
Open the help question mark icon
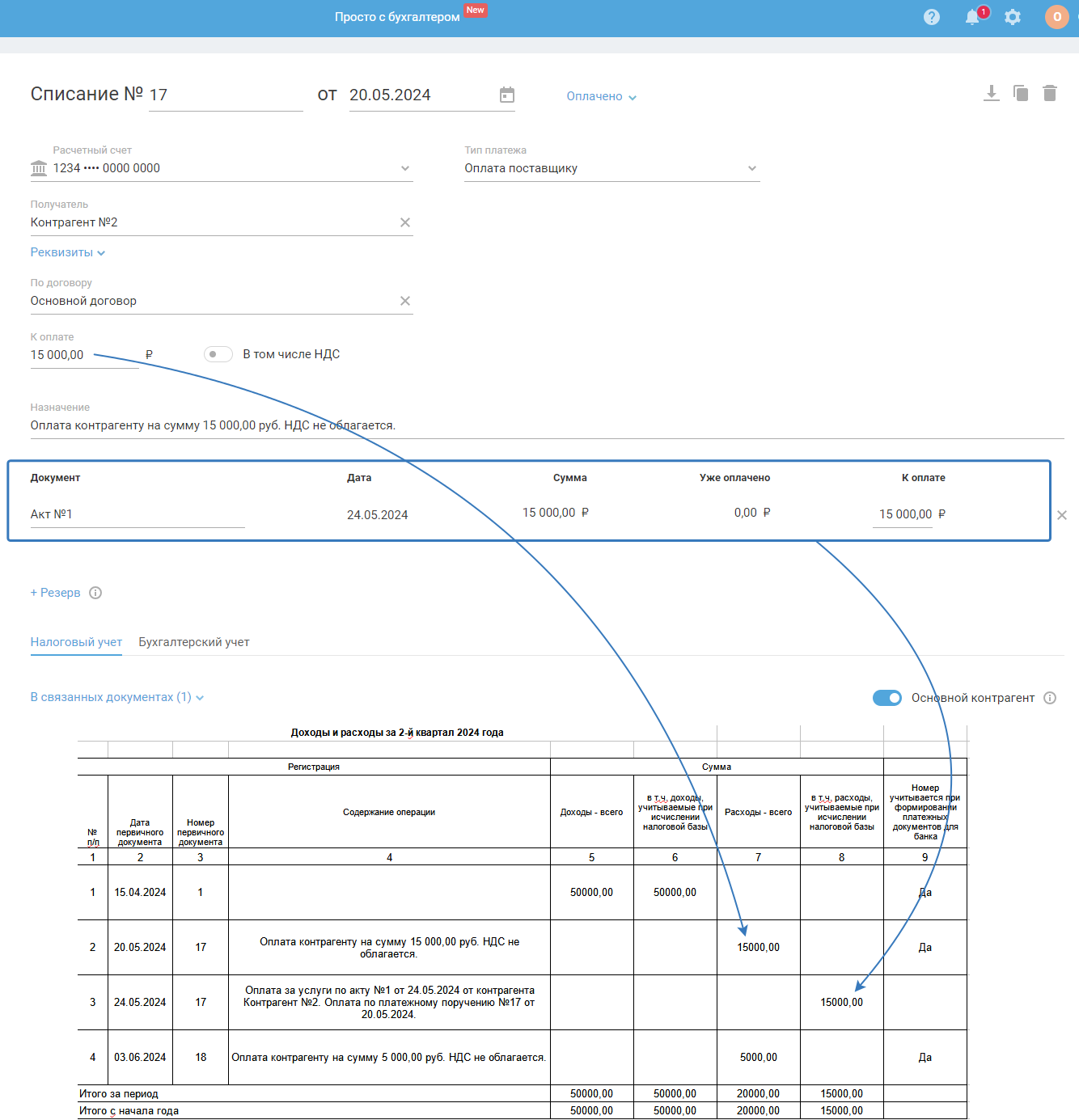932,17
